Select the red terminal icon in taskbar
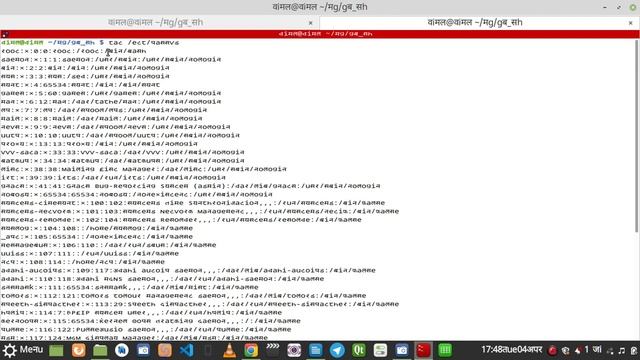The width and height of the screenshot is (640, 360). coord(424,350)
